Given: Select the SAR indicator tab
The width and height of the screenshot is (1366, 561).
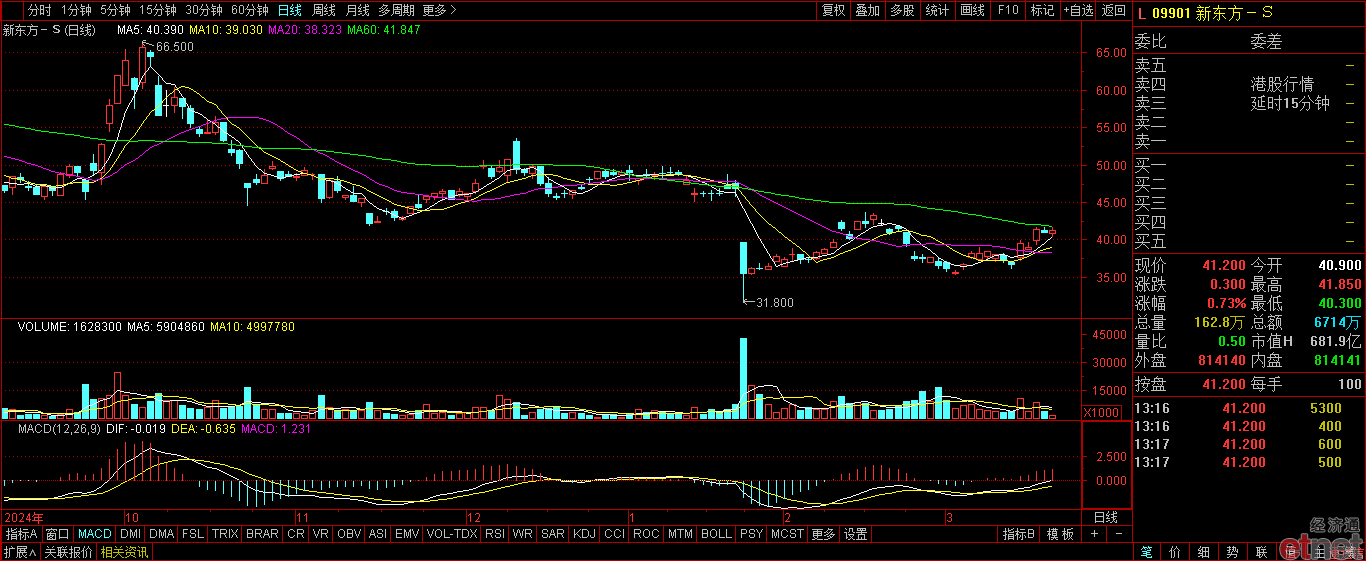Looking at the screenshot, I should tap(552, 534).
